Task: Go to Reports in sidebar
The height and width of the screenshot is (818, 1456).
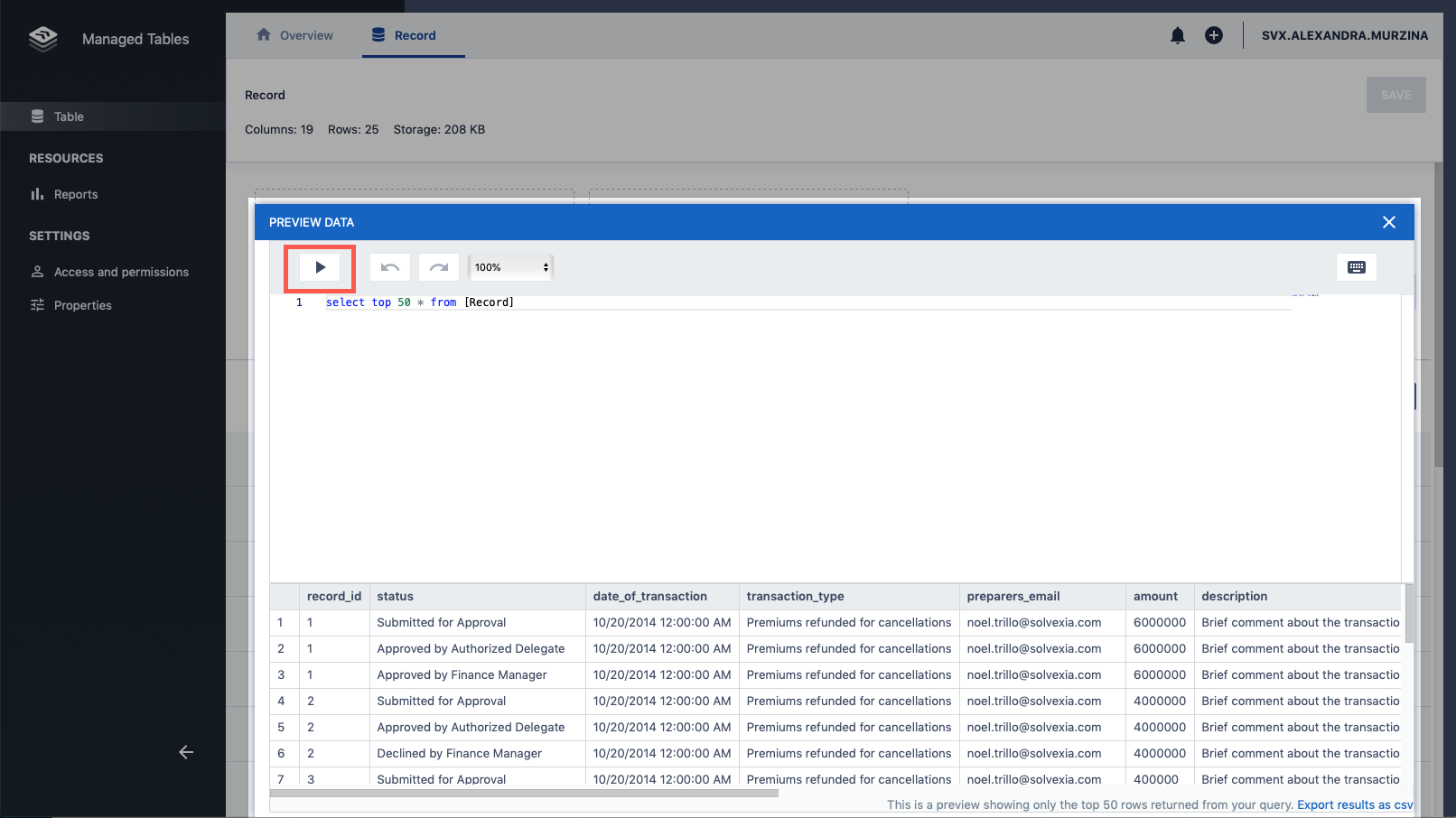Action: [x=76, y=194]
